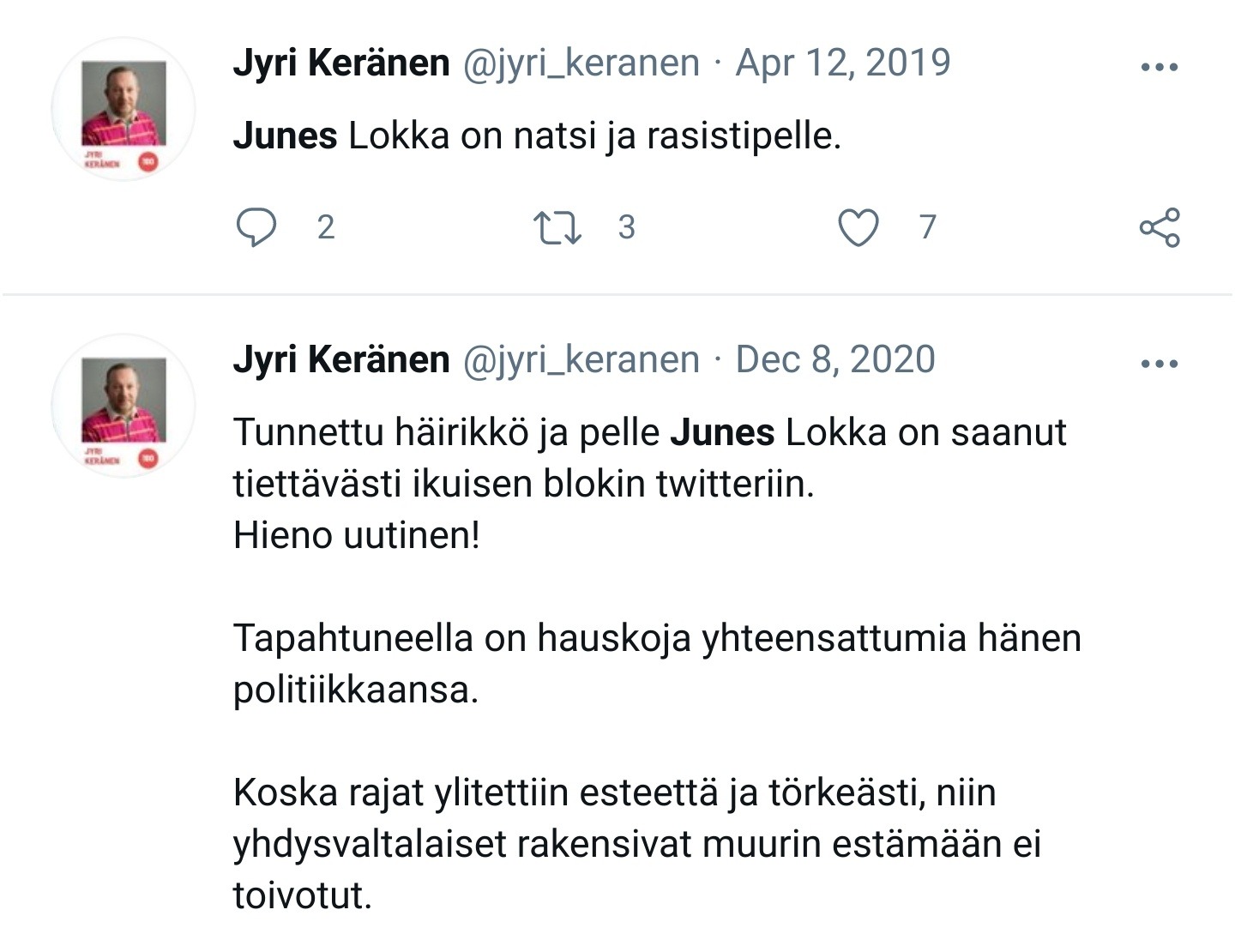Viewport: 1235px width, 952px height.
Task: Click the like count 7
Action: pos(927,228)
